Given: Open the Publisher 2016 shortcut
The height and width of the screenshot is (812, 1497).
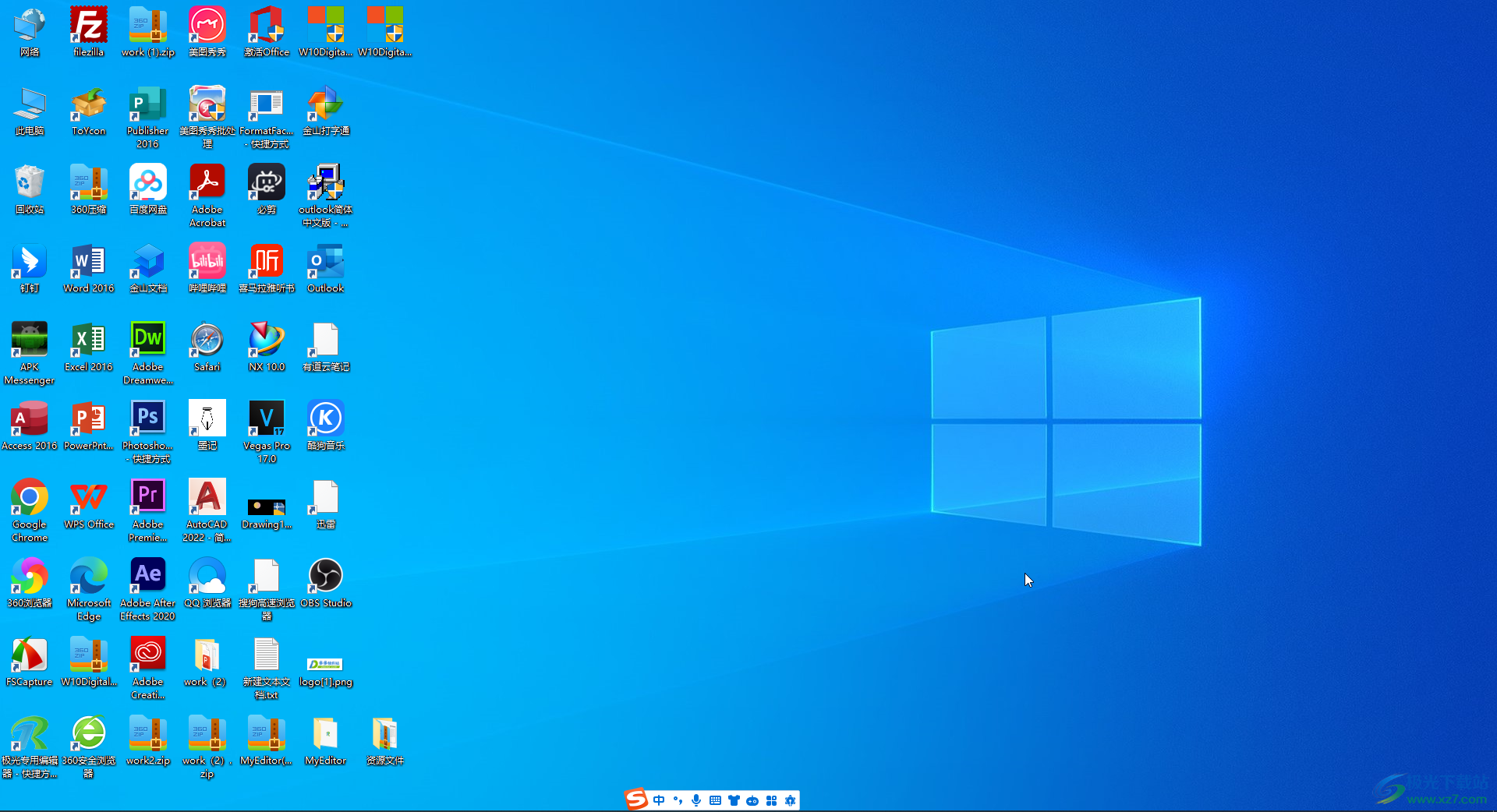Looking at the screenshot, I should (147, 104).
